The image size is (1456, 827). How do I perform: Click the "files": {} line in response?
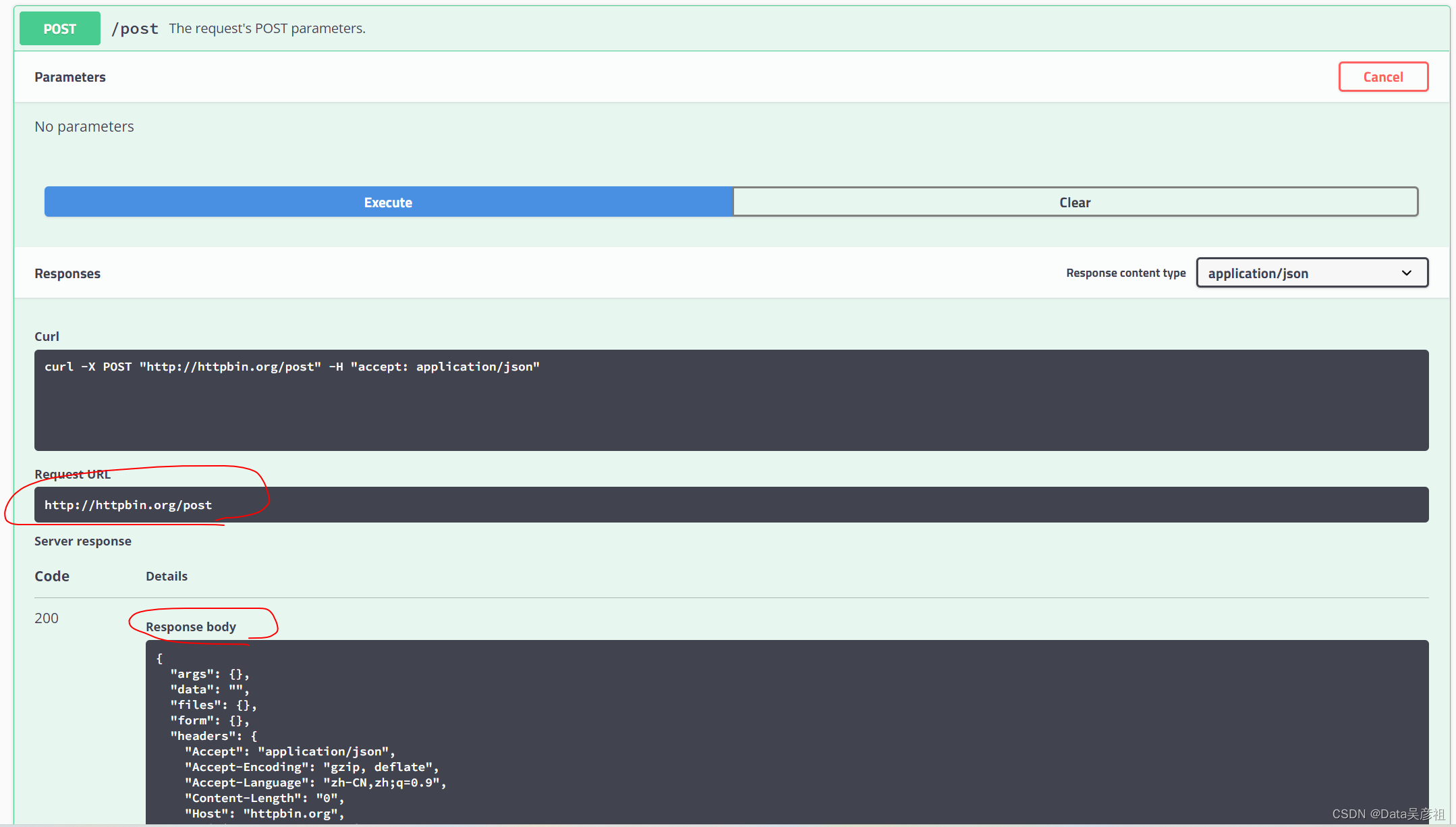tap(214, 705)
